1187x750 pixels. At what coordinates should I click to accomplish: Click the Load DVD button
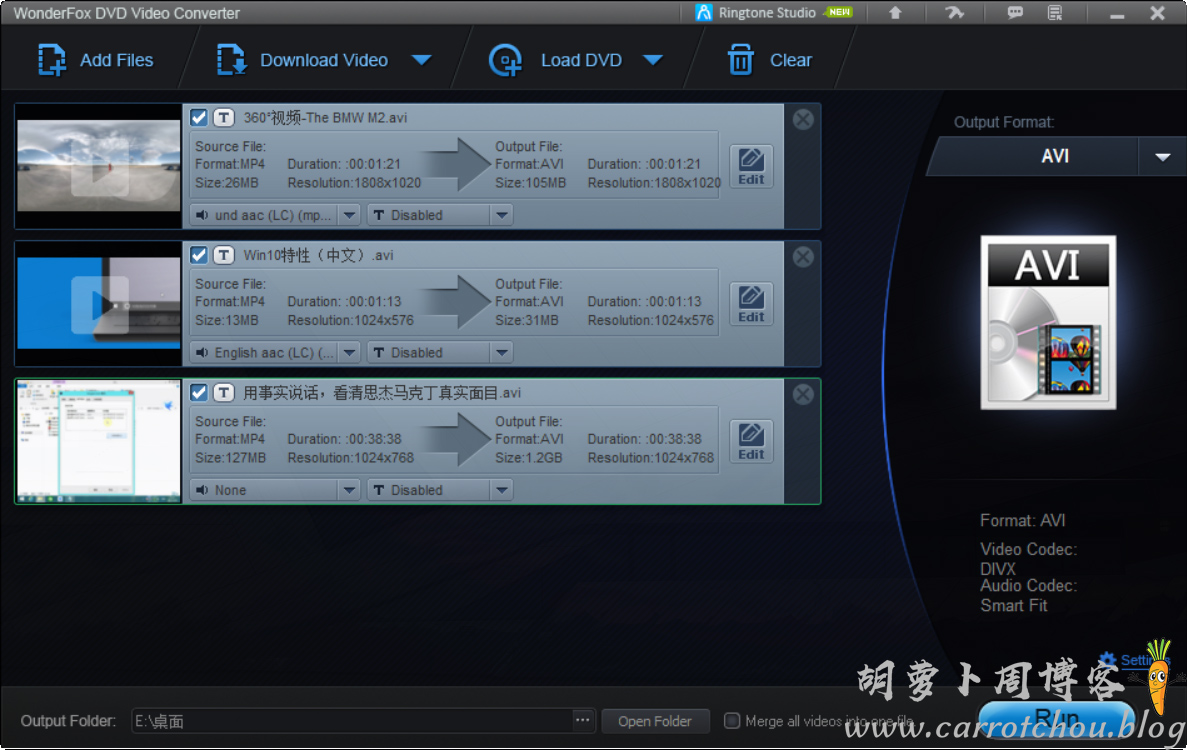click(556, 60)
